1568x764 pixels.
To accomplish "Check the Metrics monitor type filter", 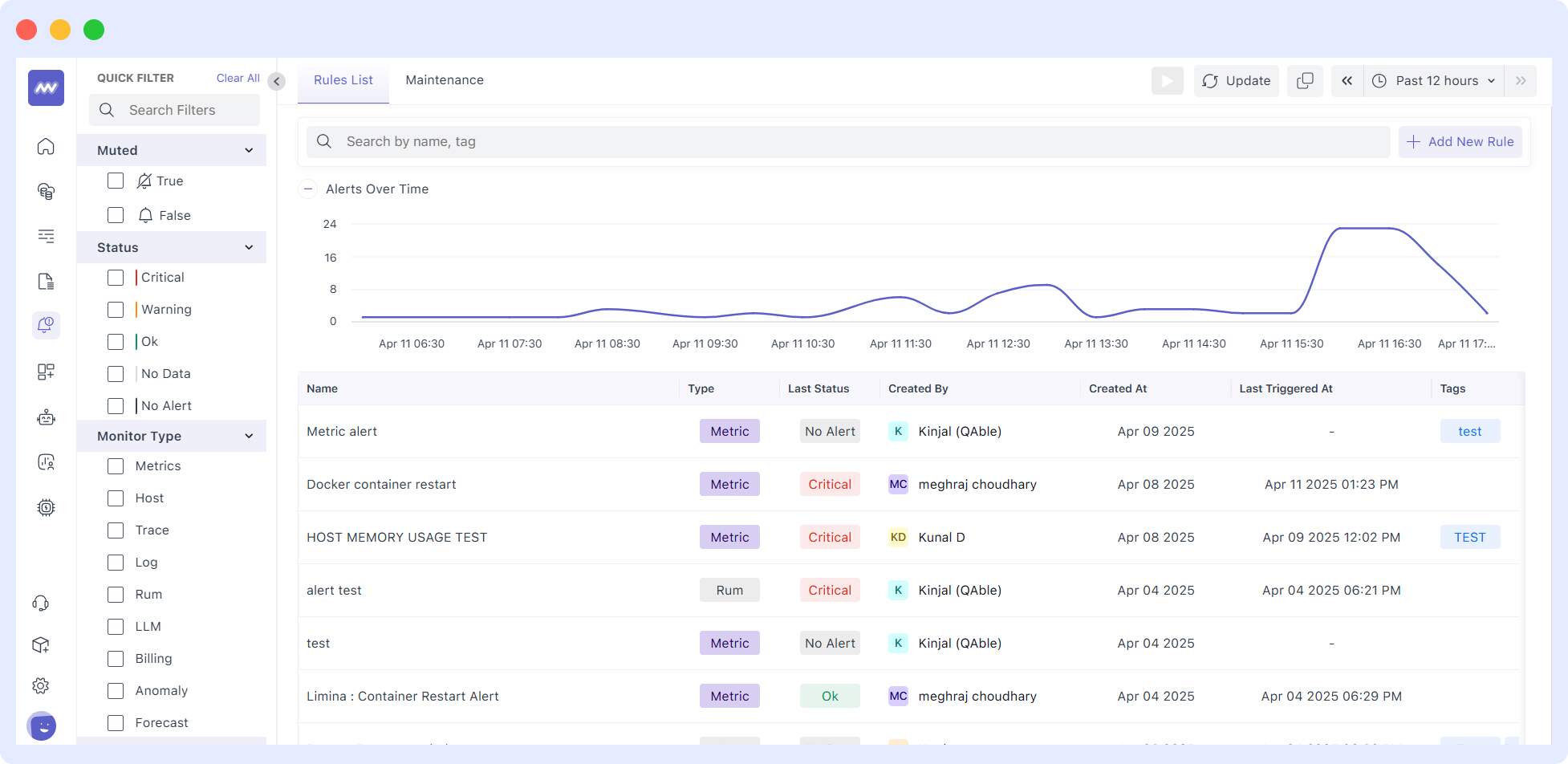I will coord(116,465).
